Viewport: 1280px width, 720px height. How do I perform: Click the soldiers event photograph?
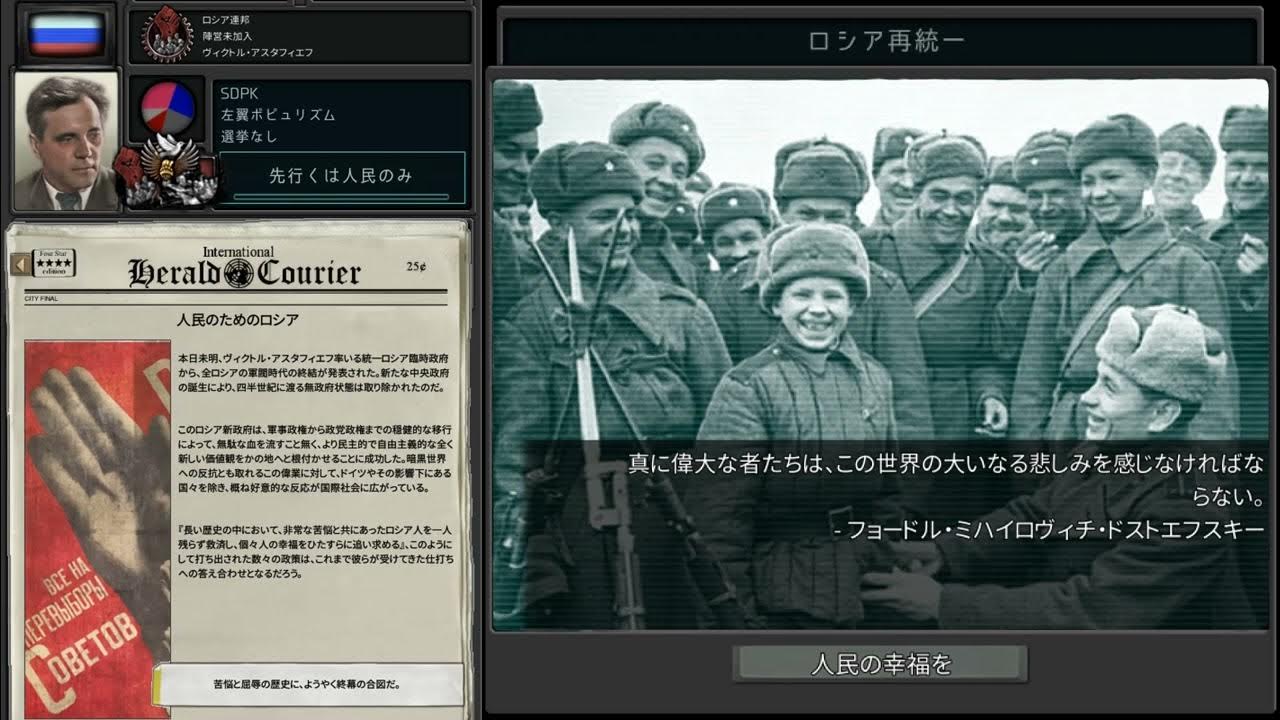tap(880, 355)
